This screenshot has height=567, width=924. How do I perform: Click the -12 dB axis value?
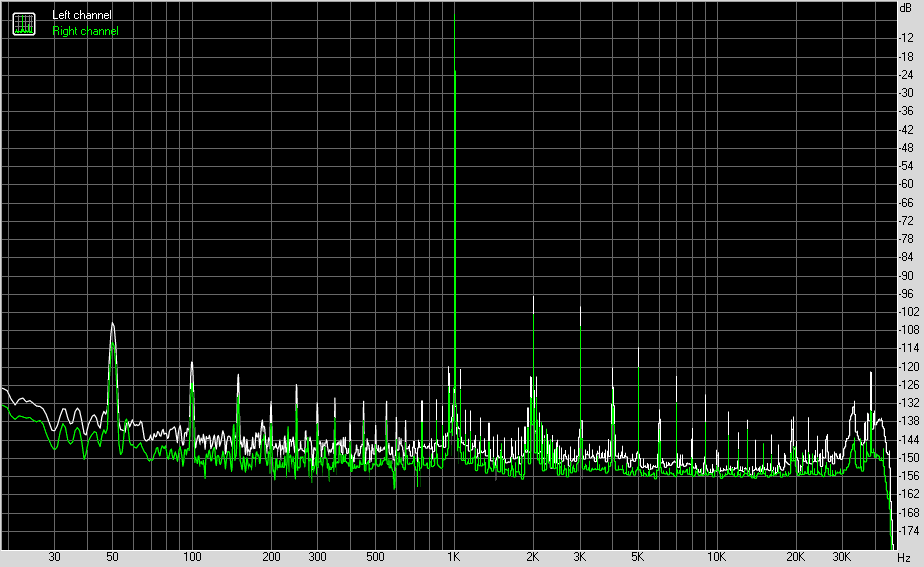coord(906,38)
